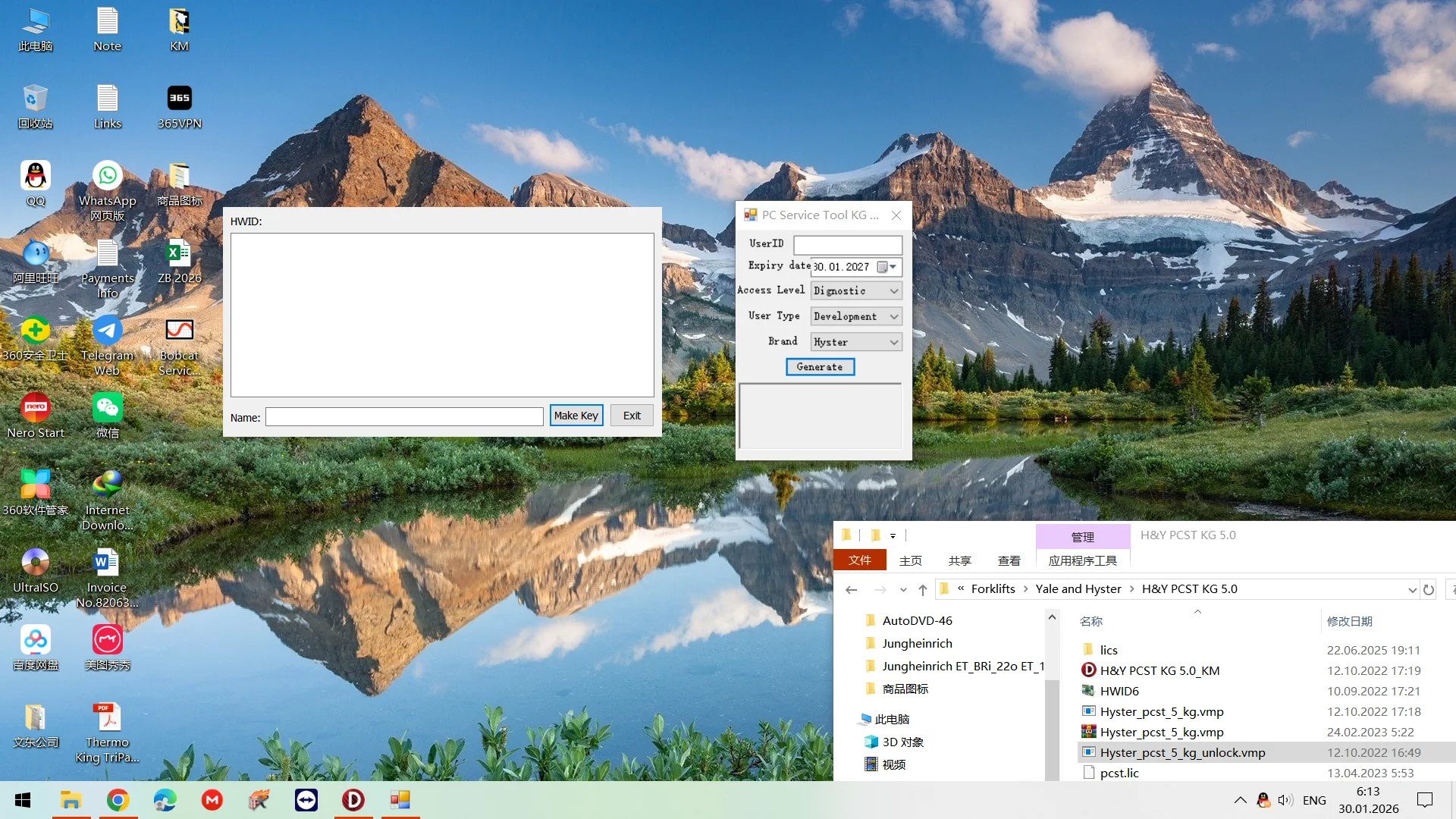The width and height of the screenshot is (1456, 819).
Task: Open UltraISO desktop icon
Action: pos(35,571)
